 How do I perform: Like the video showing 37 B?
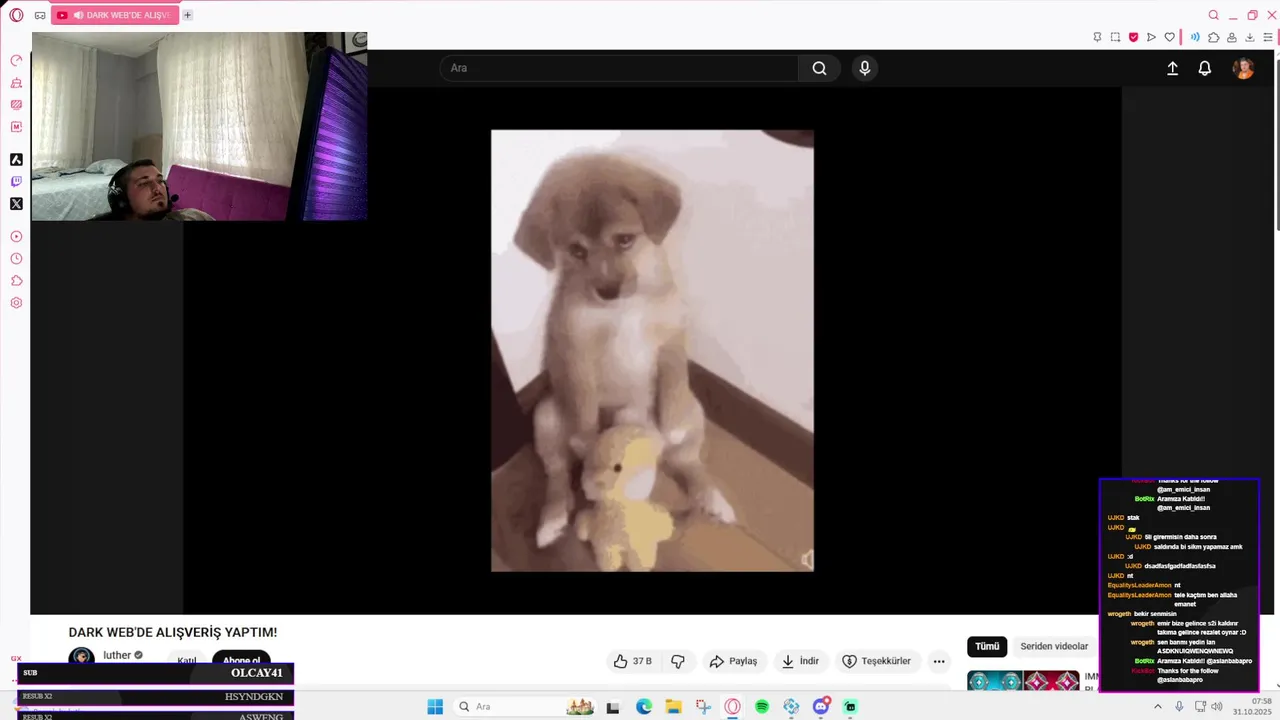point(632,661)
